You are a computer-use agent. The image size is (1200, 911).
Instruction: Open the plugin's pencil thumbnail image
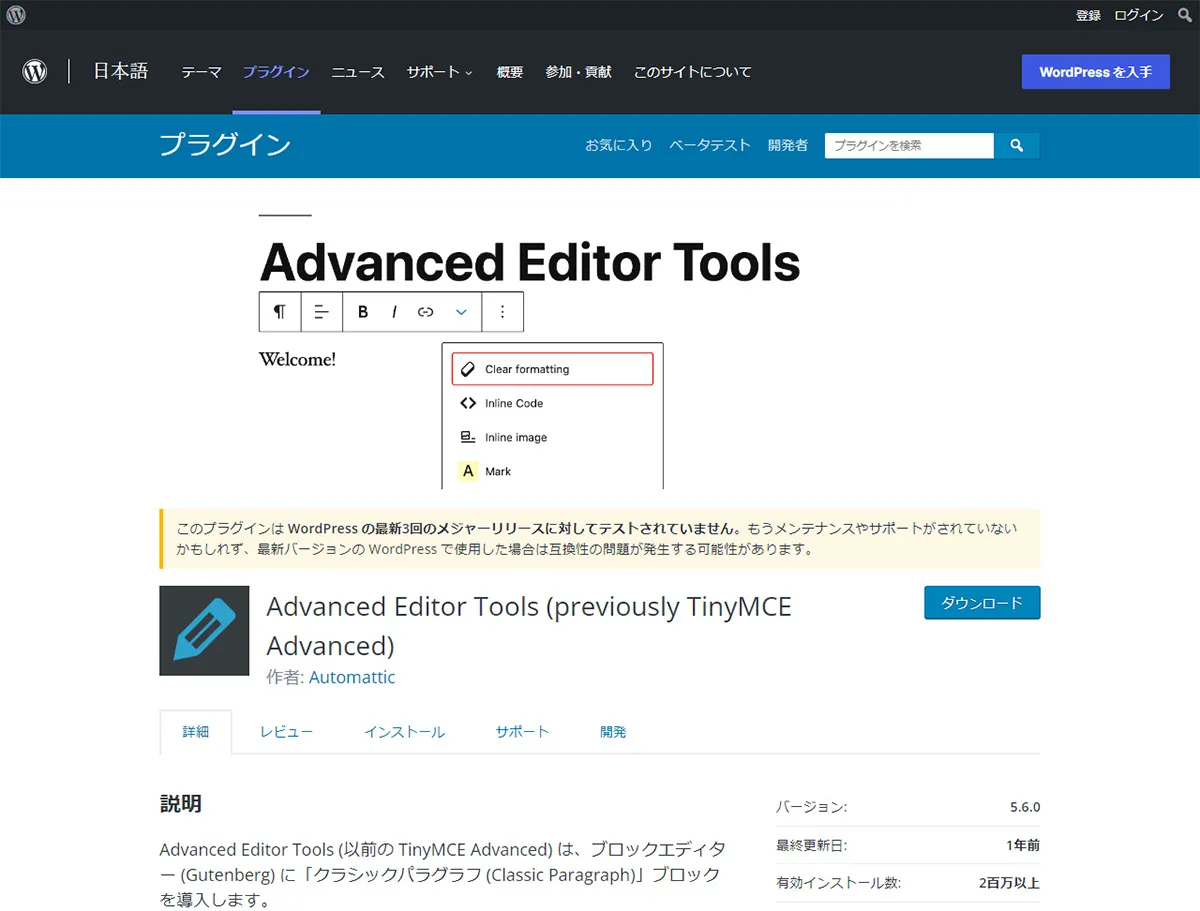pyautogui.click(x=204, y=630)
